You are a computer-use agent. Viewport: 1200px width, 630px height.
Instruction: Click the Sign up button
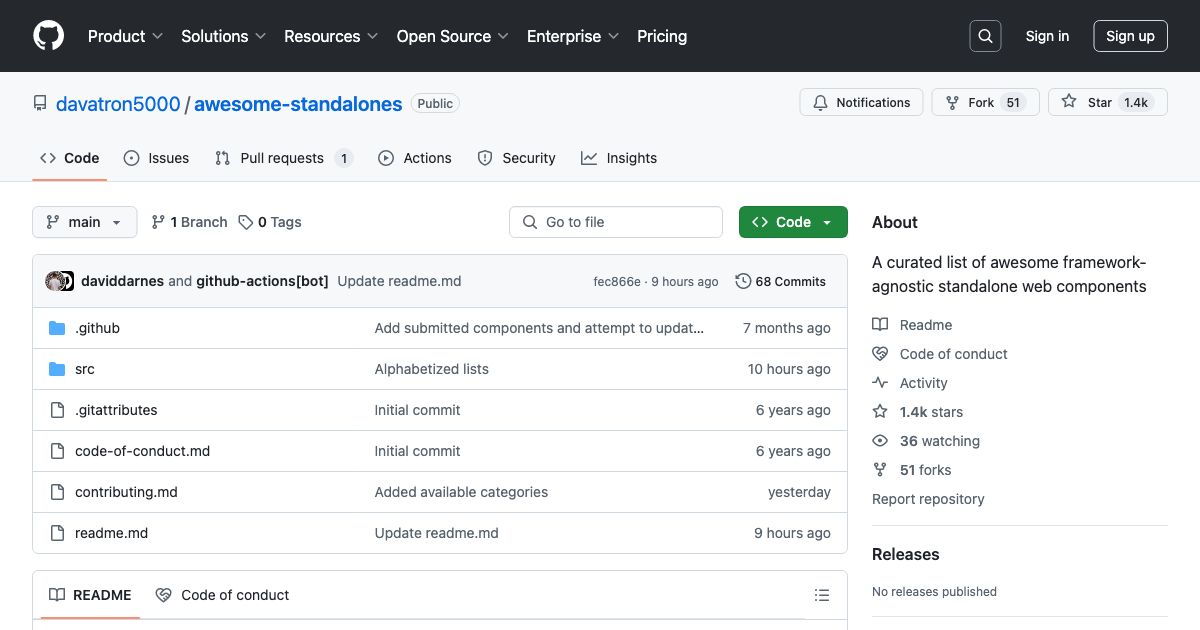click(x=1130, y=35)
